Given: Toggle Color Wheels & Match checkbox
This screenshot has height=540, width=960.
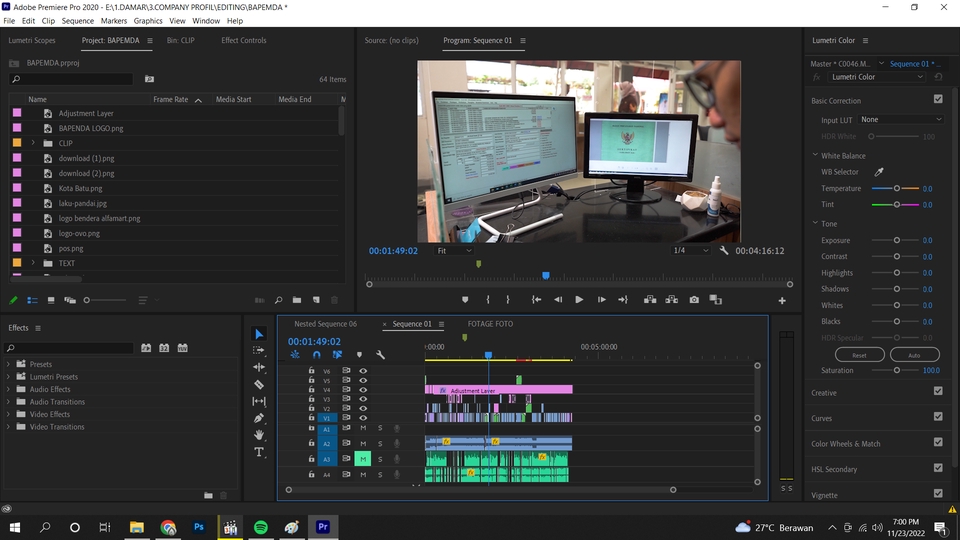Looking at the screenshot, I should pos(938,442).
